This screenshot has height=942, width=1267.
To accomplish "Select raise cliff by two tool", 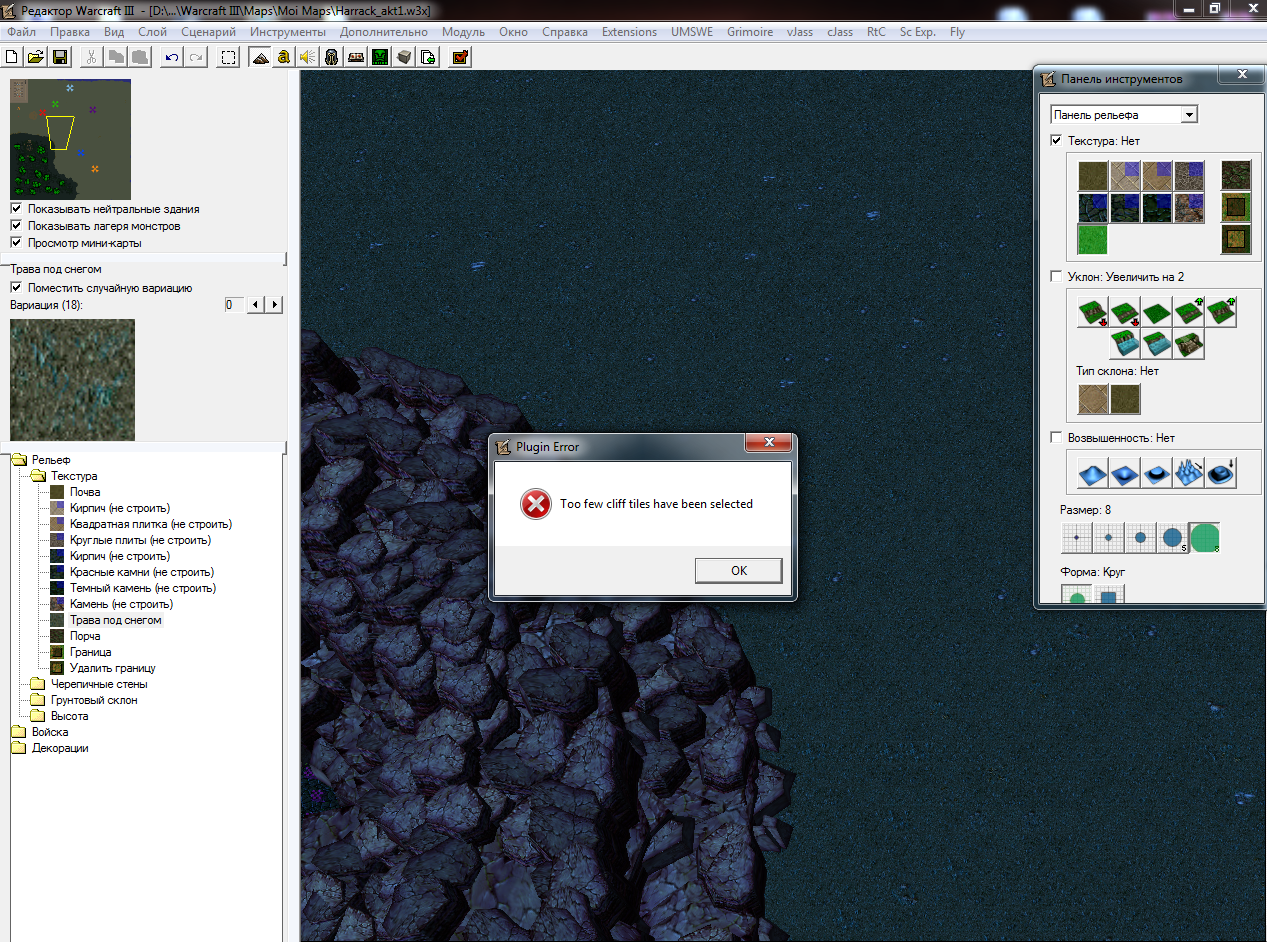I will pyautogui.click(x=1220, y=313).
